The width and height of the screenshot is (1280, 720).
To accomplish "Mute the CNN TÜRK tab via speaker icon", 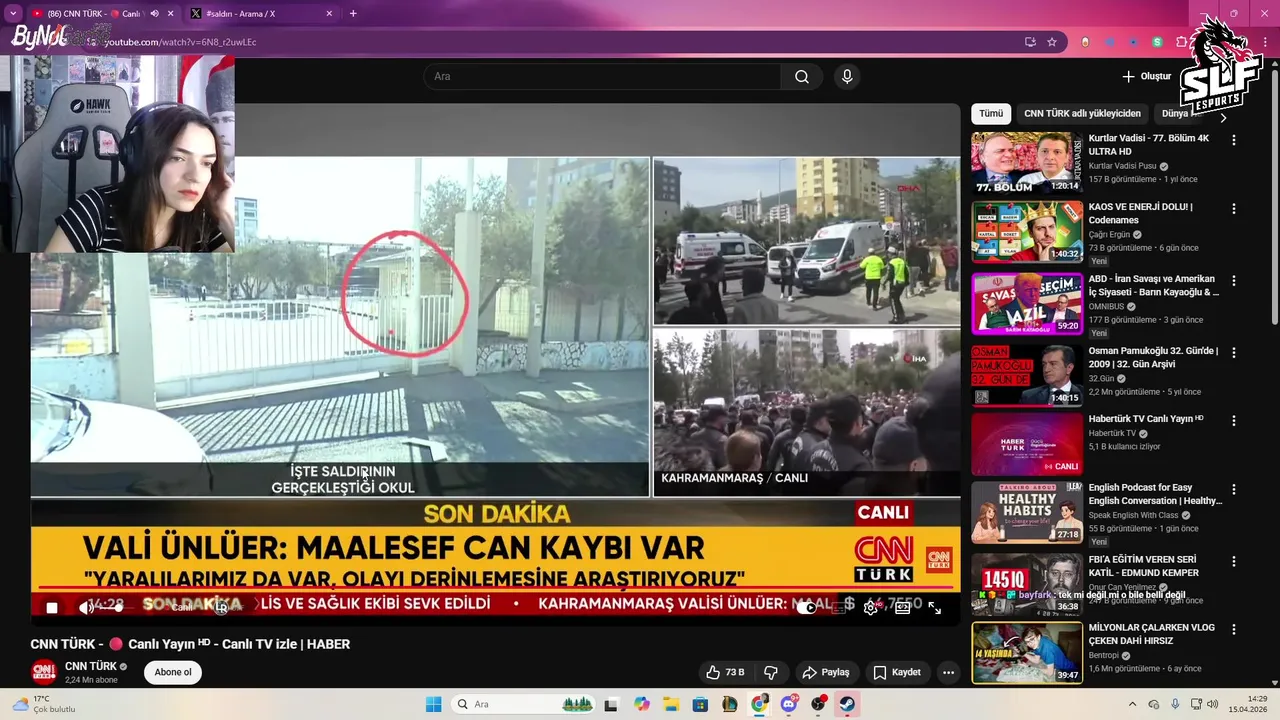I will coord(154,14).
